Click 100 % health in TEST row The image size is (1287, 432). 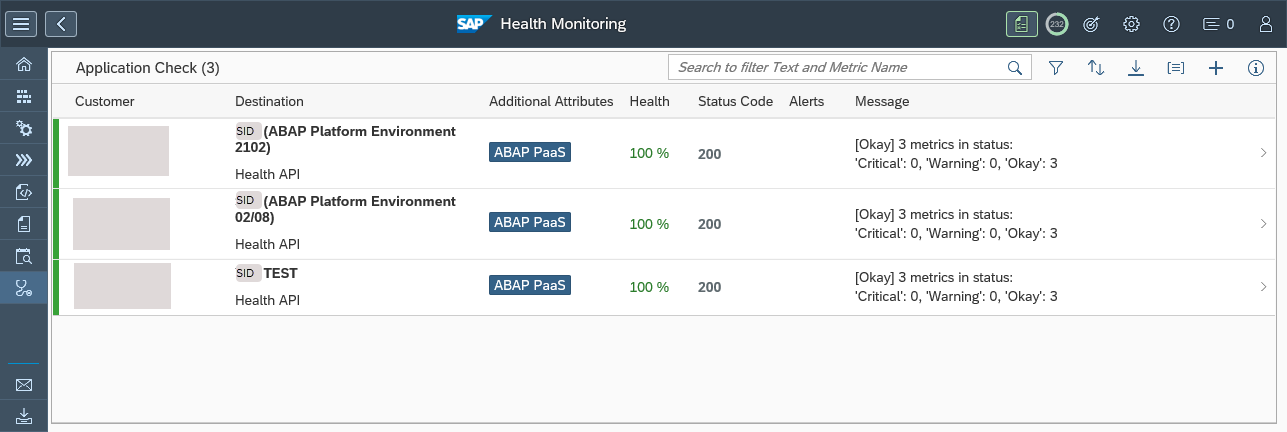(x=649, y=287)
